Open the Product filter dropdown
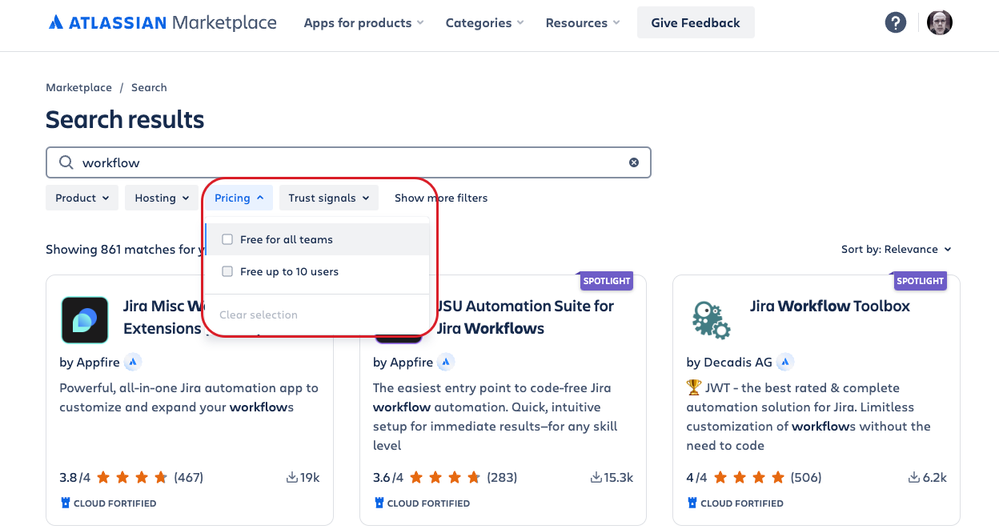The image size is (999, 529). [x=82, y=198]
